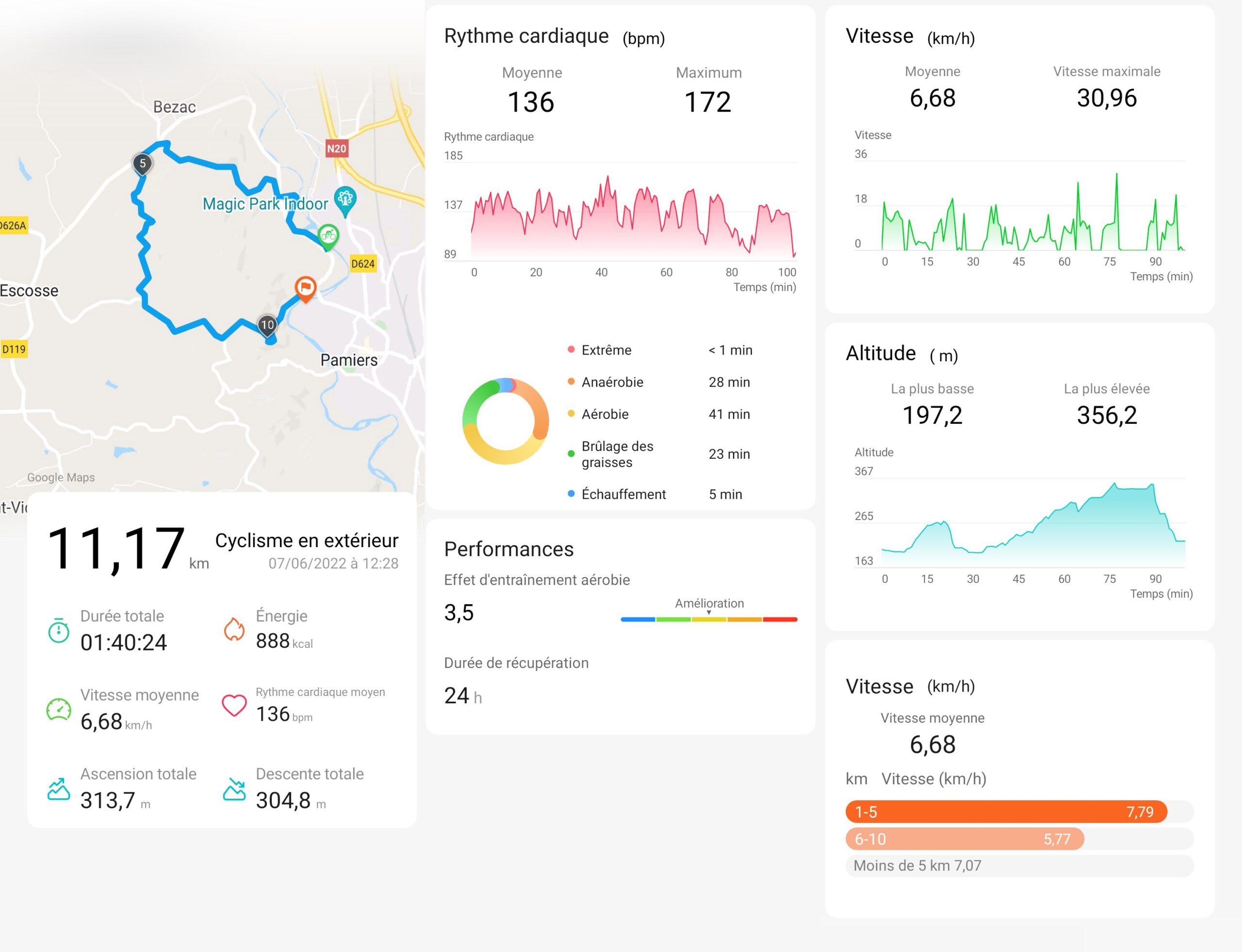Click the stopwatch icon beside Durée totale

pos(58,630)
